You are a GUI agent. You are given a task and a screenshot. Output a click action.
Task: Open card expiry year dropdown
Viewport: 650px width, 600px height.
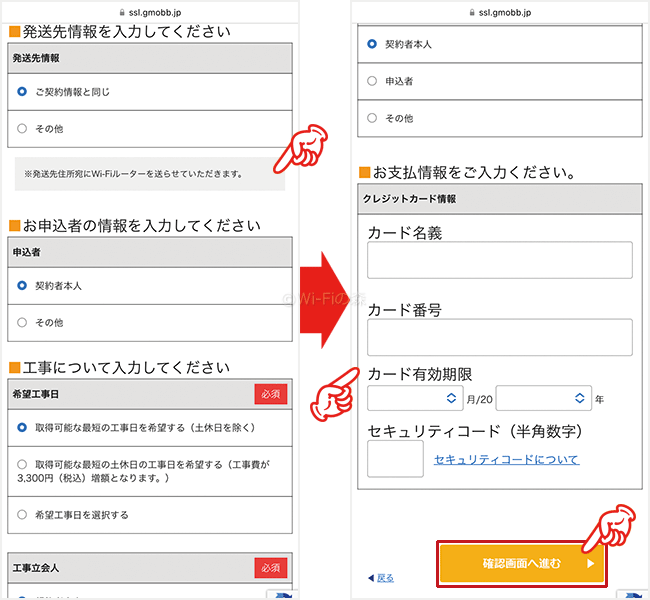(x=543, y=398)
